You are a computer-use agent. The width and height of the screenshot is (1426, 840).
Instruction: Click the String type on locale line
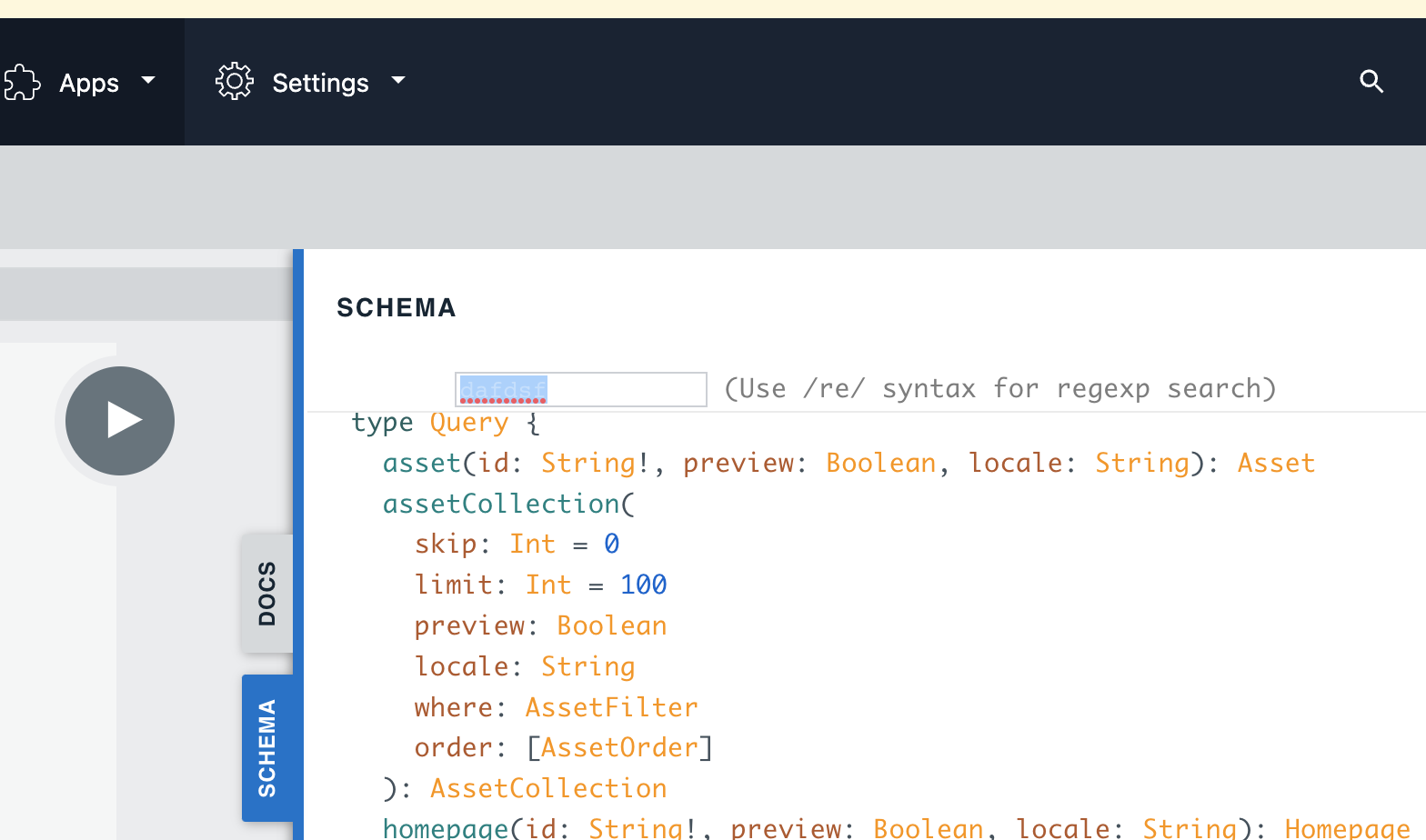coord(587,667)
